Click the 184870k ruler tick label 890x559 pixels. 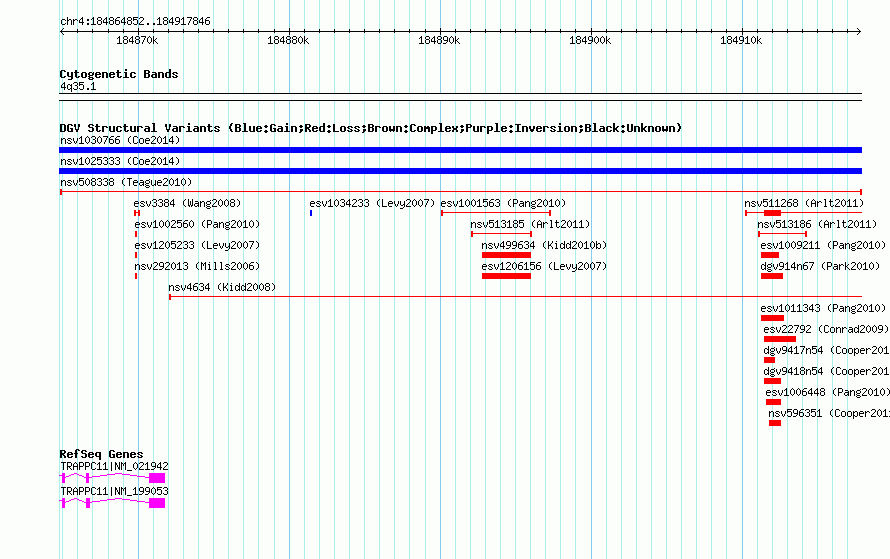tap(137, 40)
